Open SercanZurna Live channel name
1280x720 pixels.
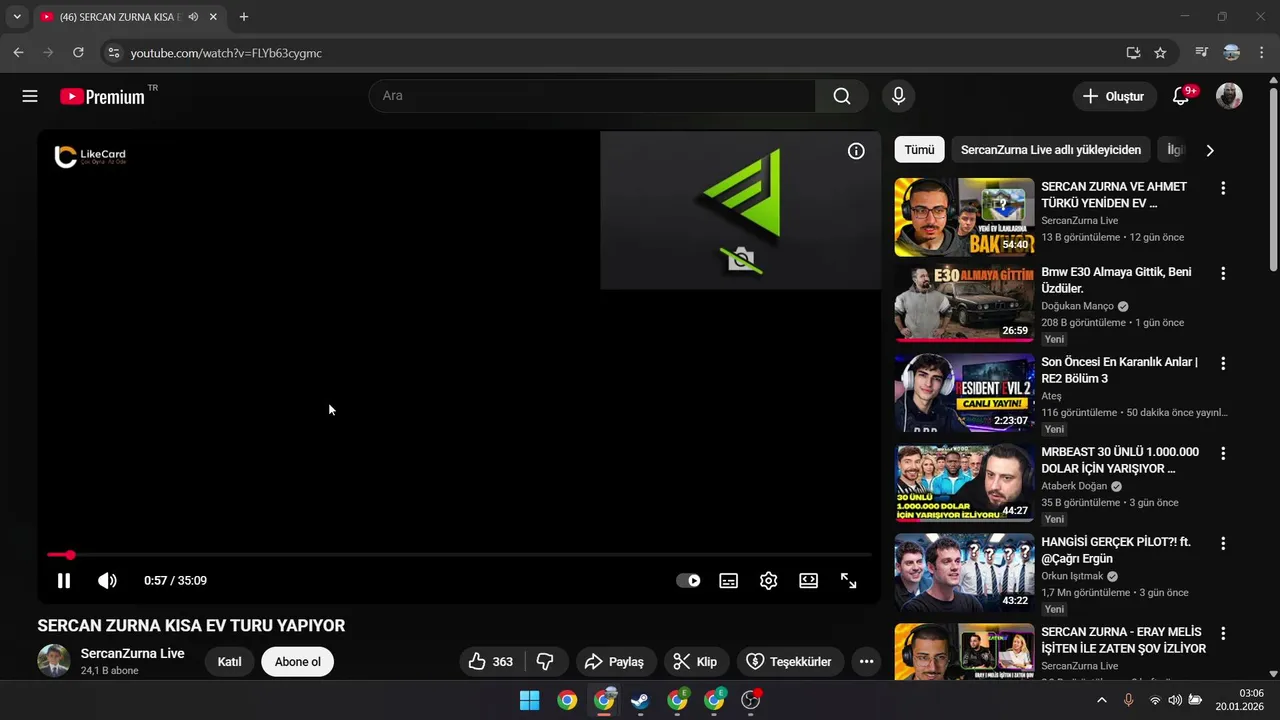[132, 653]
